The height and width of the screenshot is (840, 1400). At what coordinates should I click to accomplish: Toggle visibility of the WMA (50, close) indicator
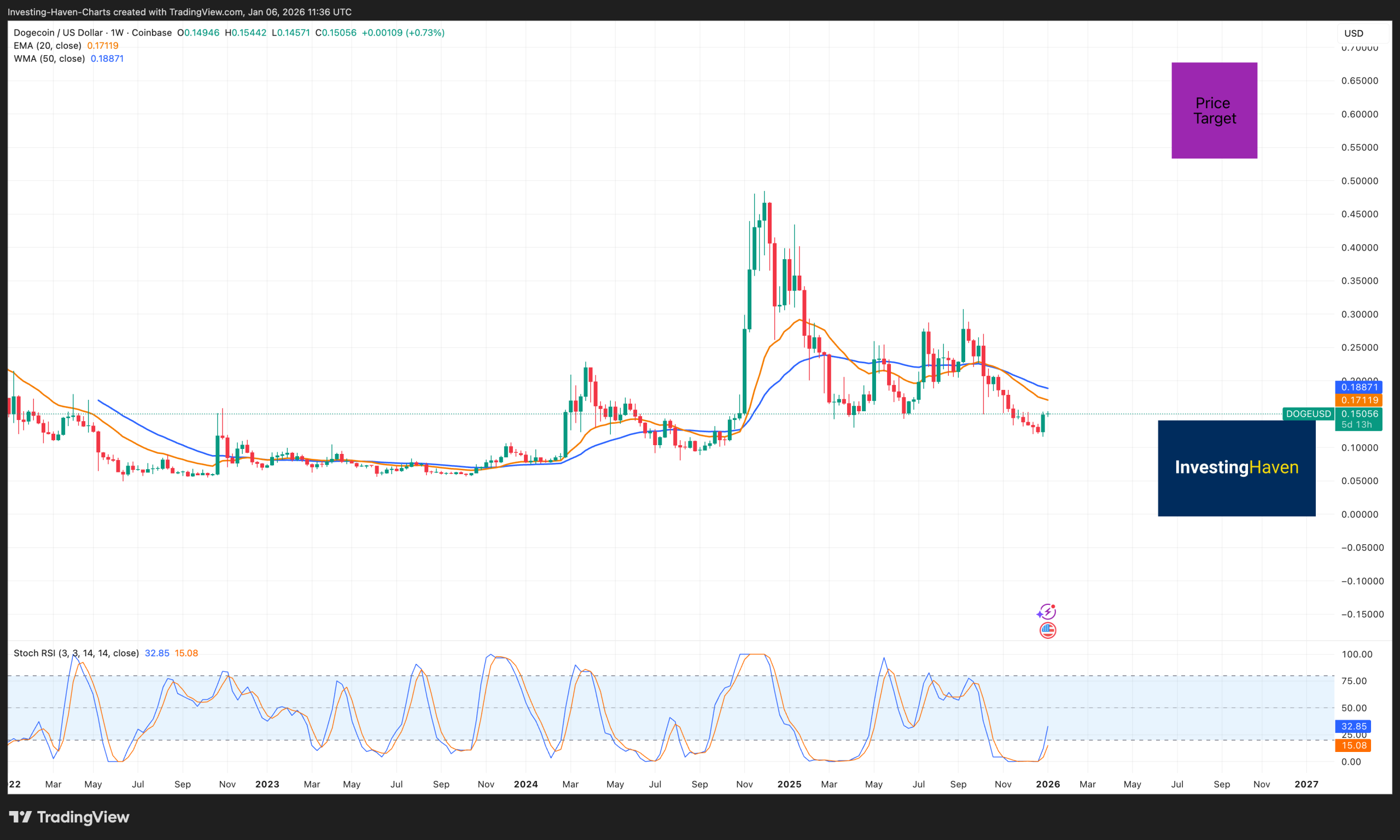(x=49, y=59)
